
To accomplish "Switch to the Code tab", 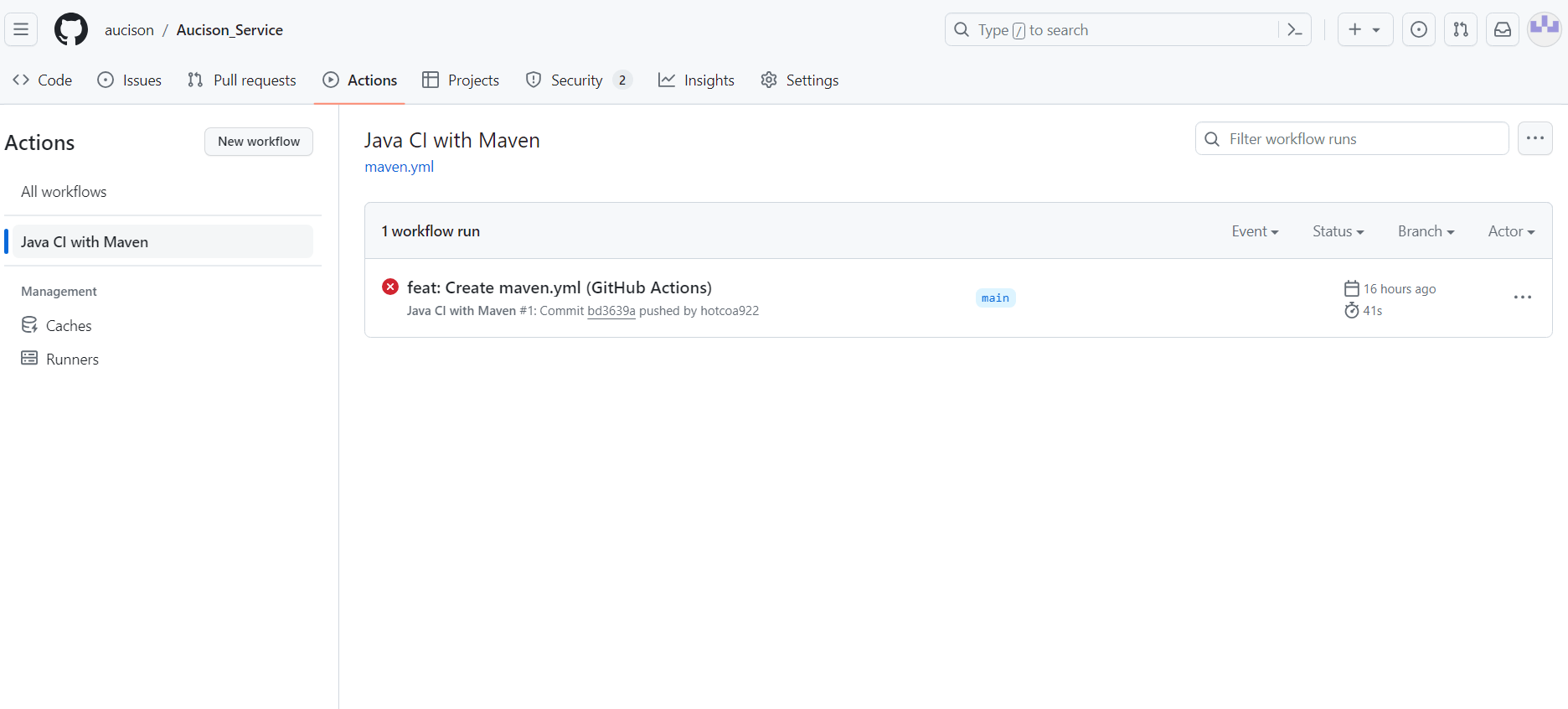I will [x=42, y=80].
